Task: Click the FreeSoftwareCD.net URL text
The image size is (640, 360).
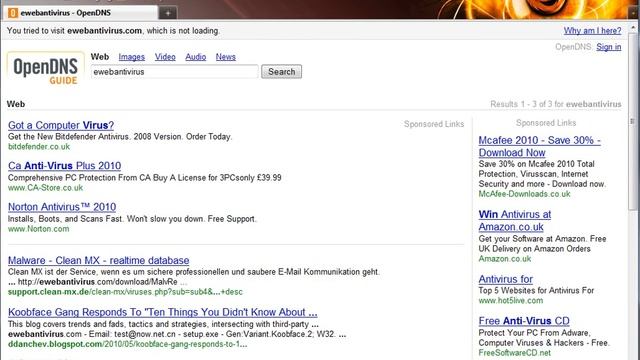Action: coord(515,353)
